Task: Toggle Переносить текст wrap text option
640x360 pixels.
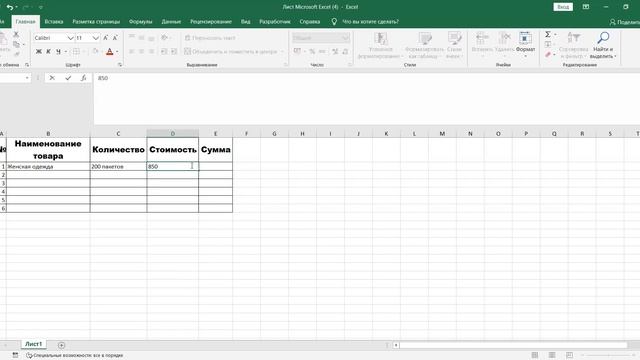Action: coord(210,38)
